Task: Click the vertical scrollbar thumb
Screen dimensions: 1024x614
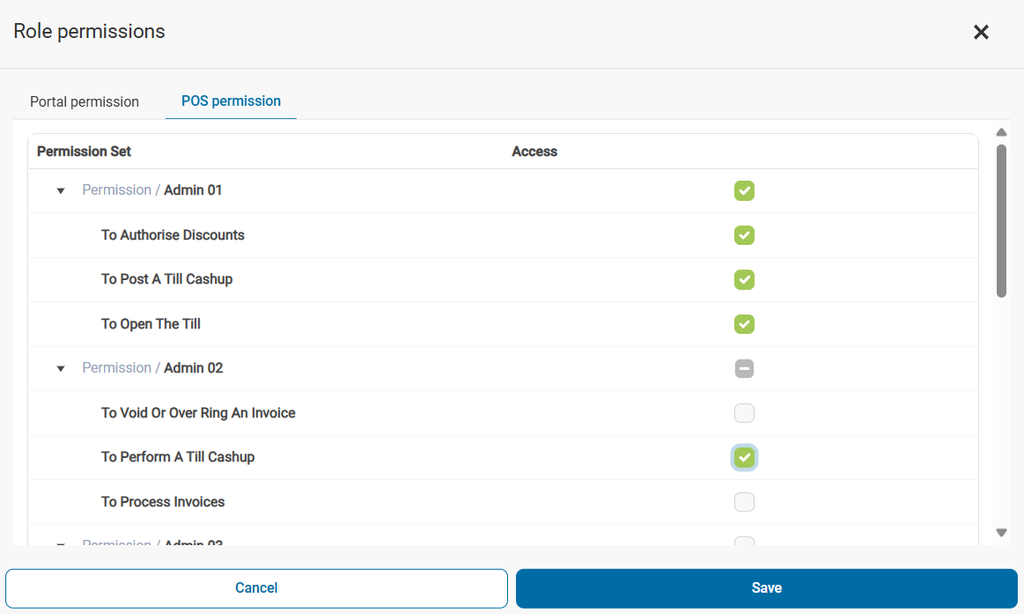Action: point(1001,220)
